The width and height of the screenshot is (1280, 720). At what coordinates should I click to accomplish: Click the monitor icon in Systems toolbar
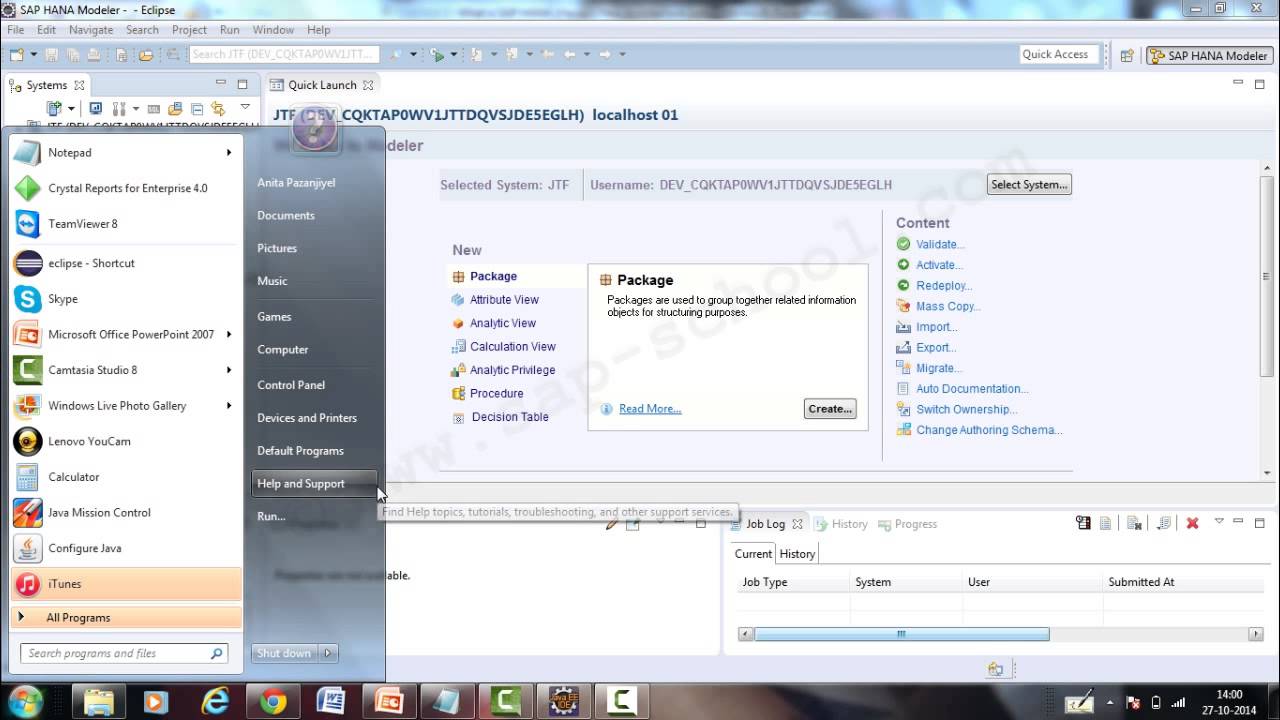(96, 108)
